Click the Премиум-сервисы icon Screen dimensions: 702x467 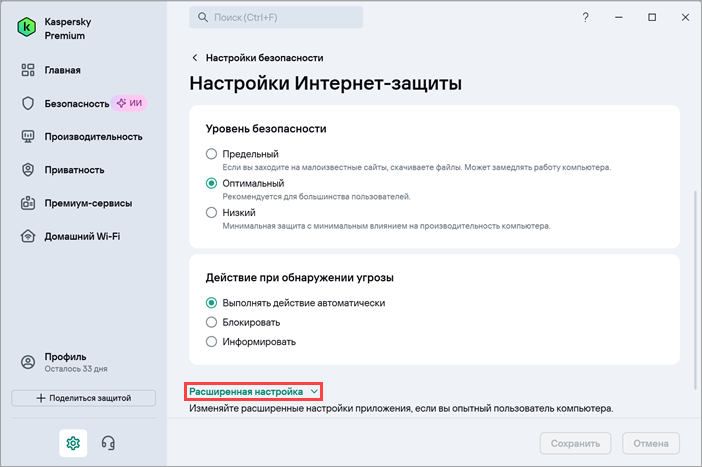[x=28, y=203]
